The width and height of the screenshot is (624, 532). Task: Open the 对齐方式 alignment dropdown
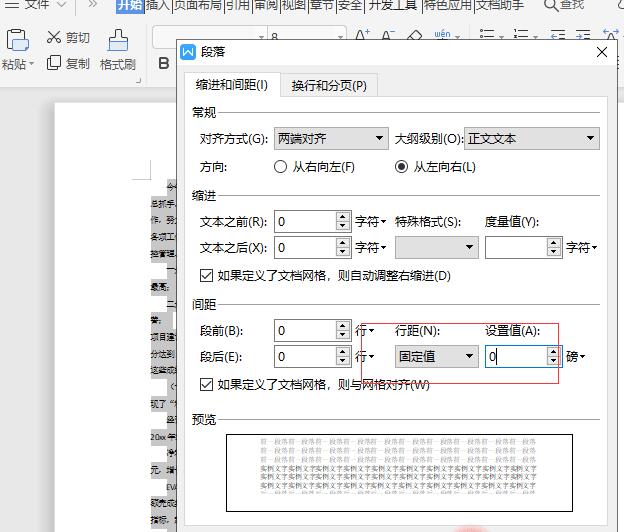tap(330, 138)
